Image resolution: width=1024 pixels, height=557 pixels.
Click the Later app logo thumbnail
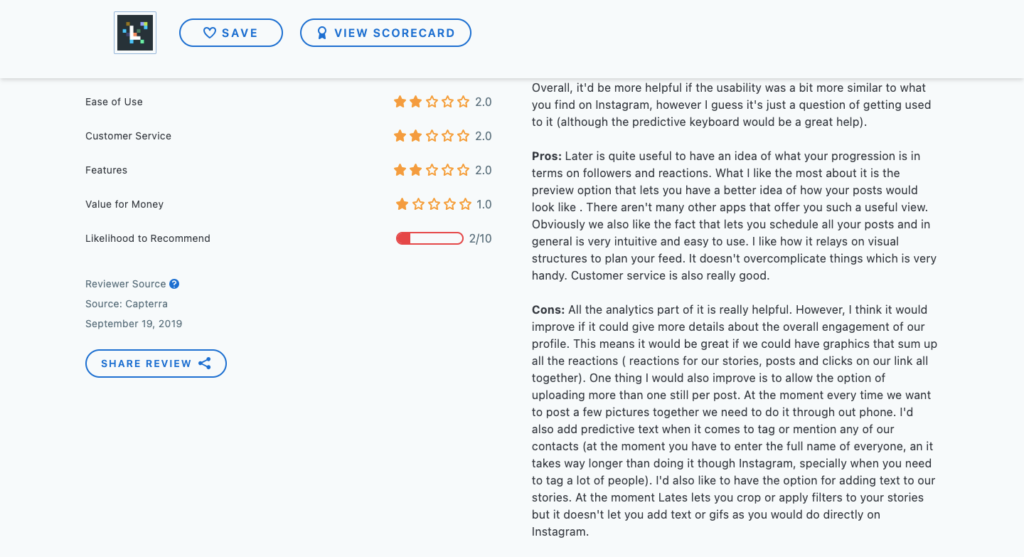pyautogui.click(x=135, y=33)
